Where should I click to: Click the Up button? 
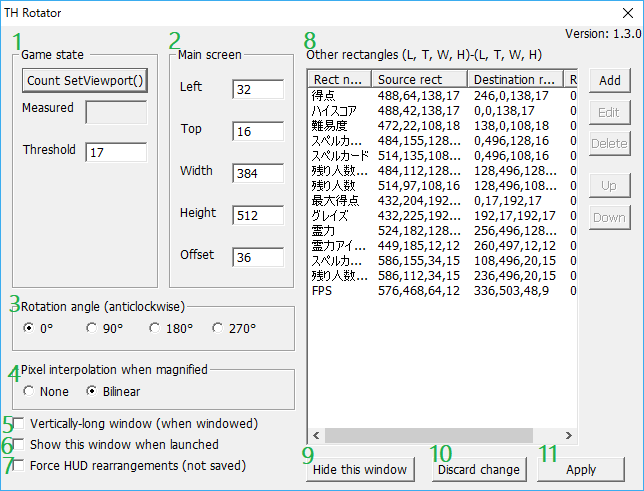point(610,186)
